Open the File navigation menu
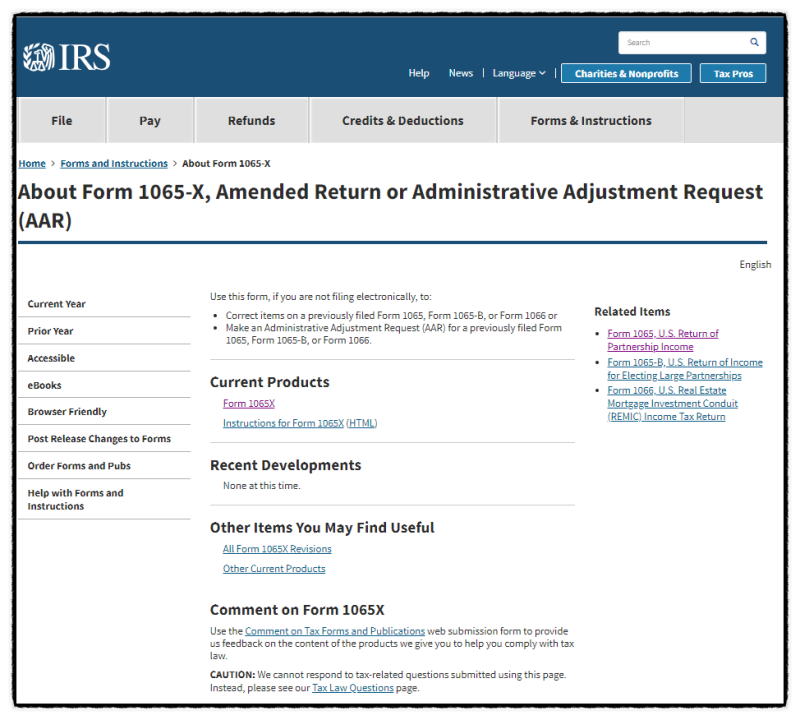 [62, 121]
